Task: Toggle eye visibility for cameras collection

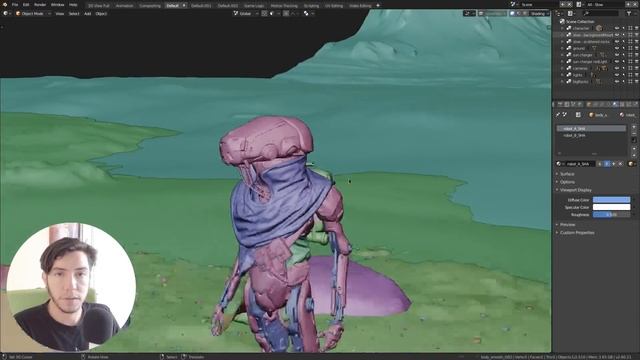Action: point(617,68)
